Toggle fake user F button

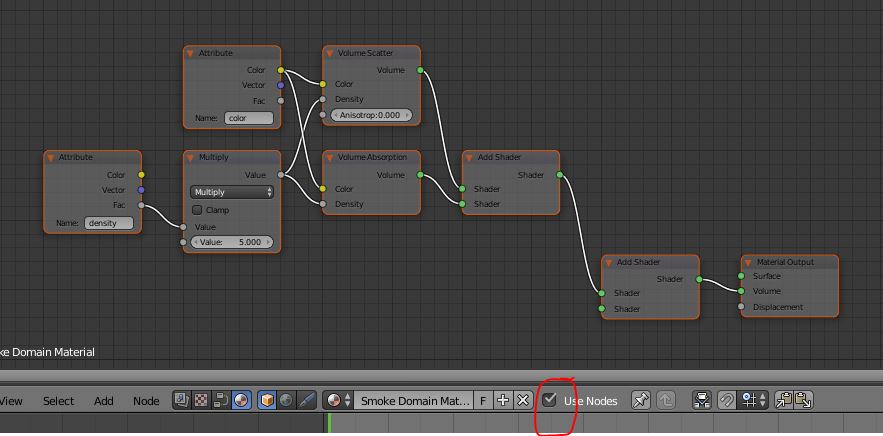click(x=483, y=400)
